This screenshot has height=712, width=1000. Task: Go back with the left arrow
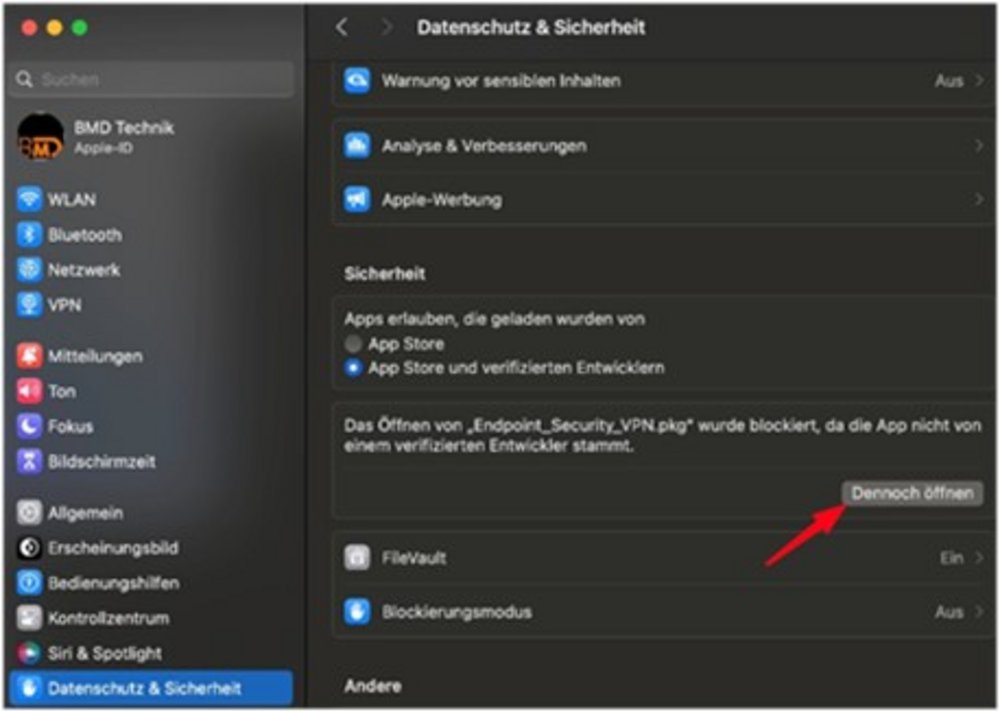[342, 28]
